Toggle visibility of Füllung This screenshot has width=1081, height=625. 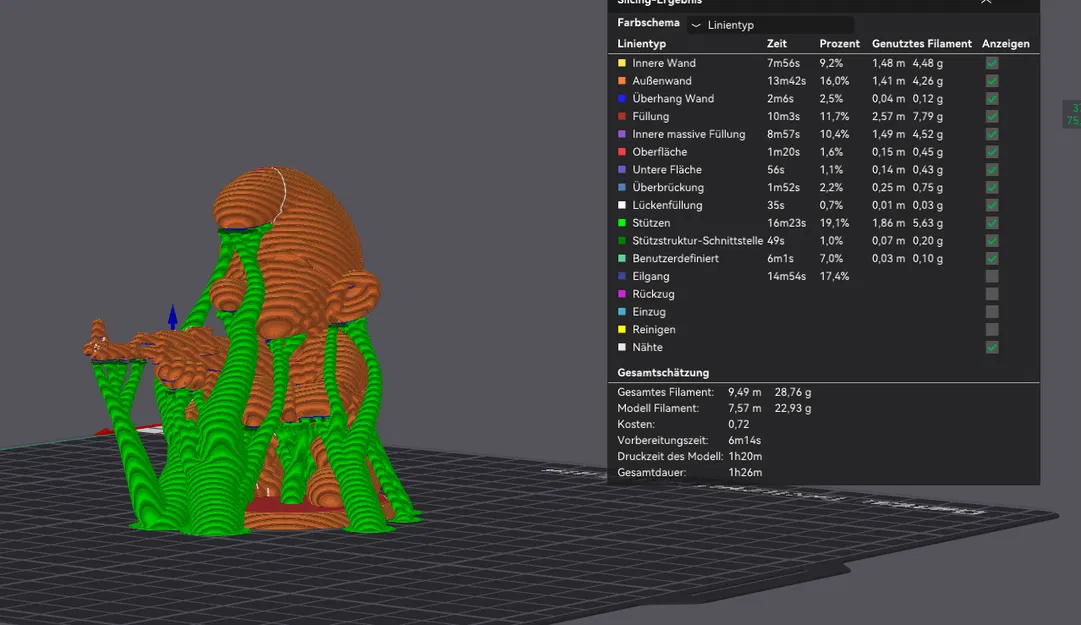pyautogui.click(x=991, y=116)
